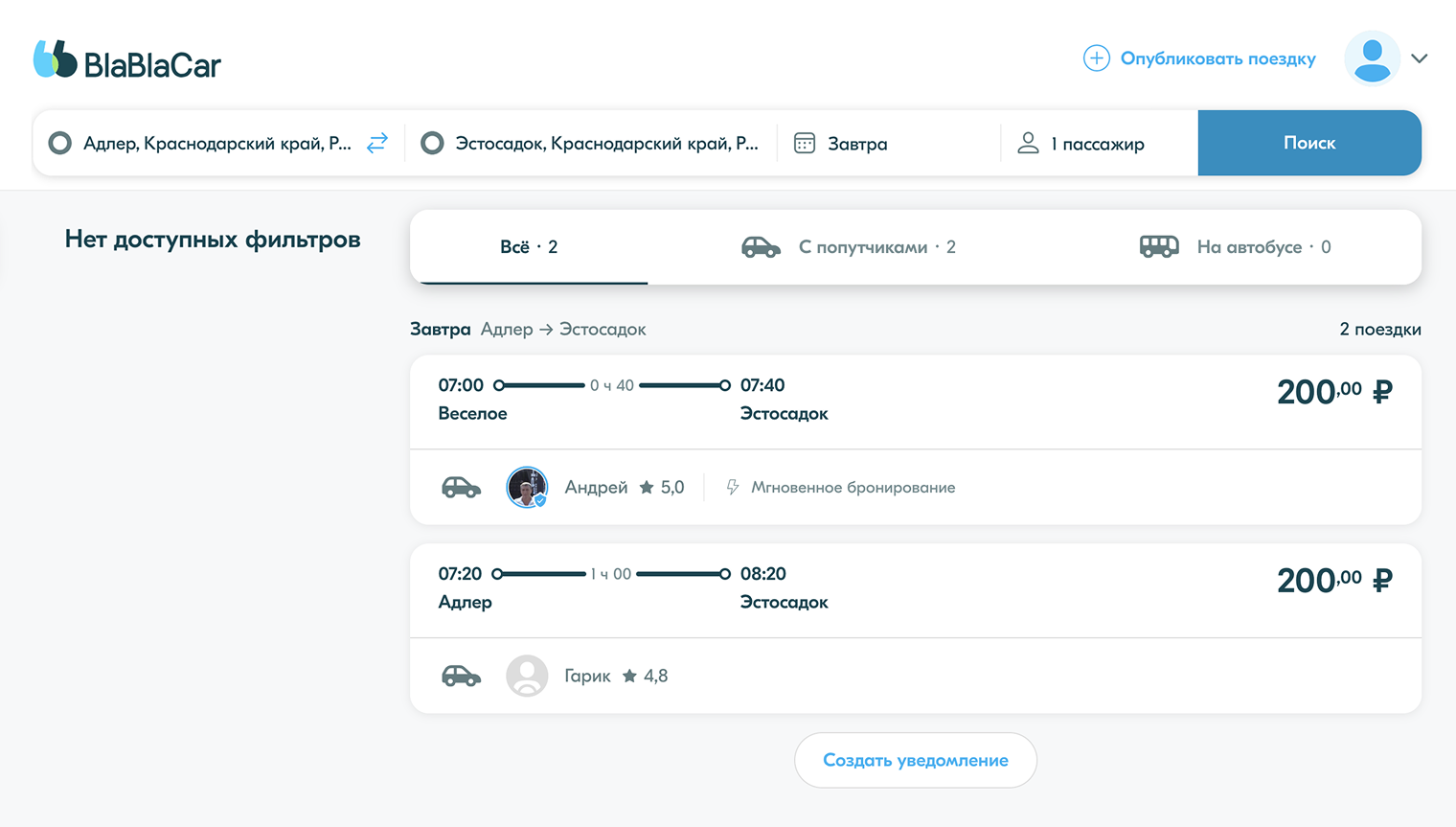
Task: Open the 1 пассажир passenger selector
Action: (x=1102, y=144)
